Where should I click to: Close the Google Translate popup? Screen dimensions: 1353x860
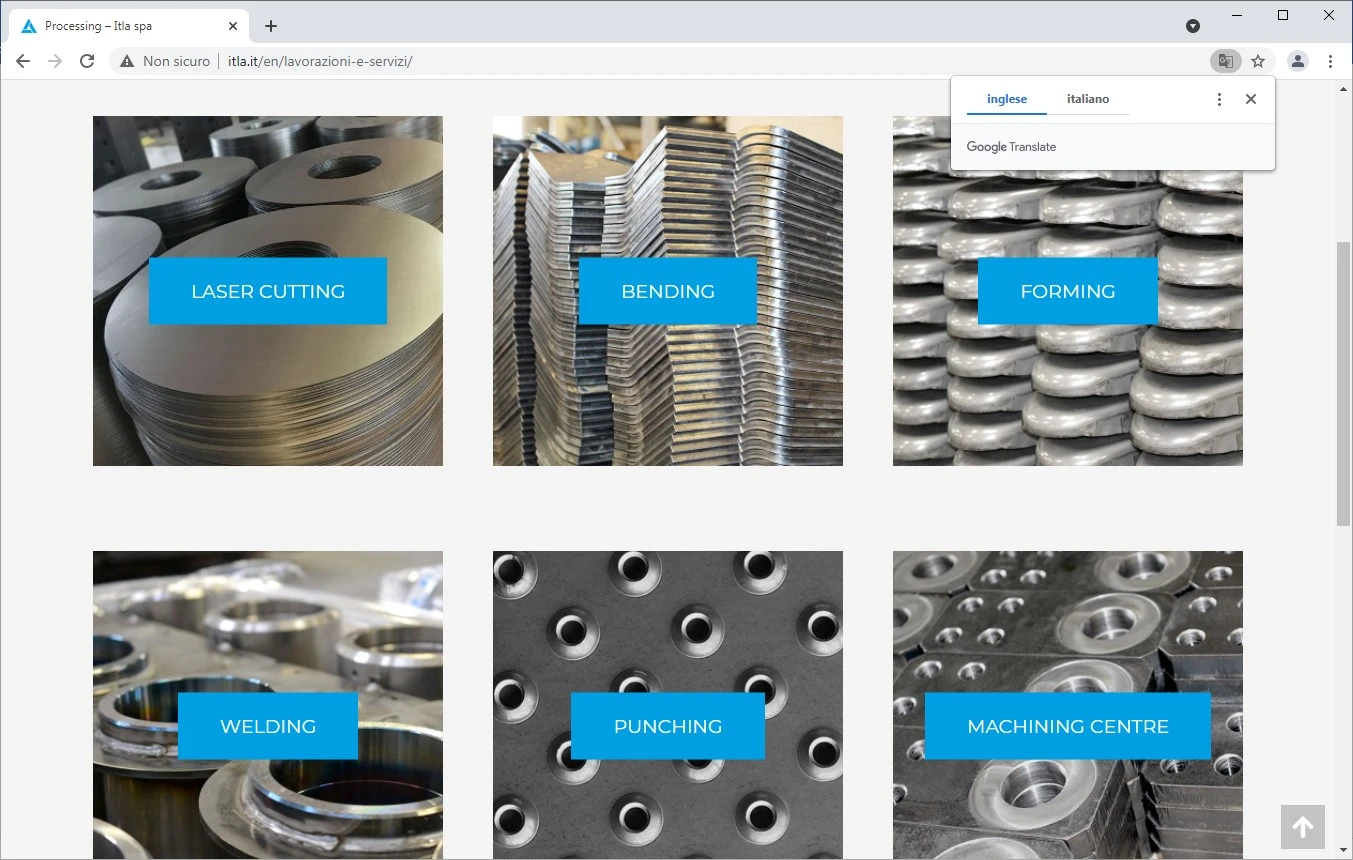(x=1251, y=99)
